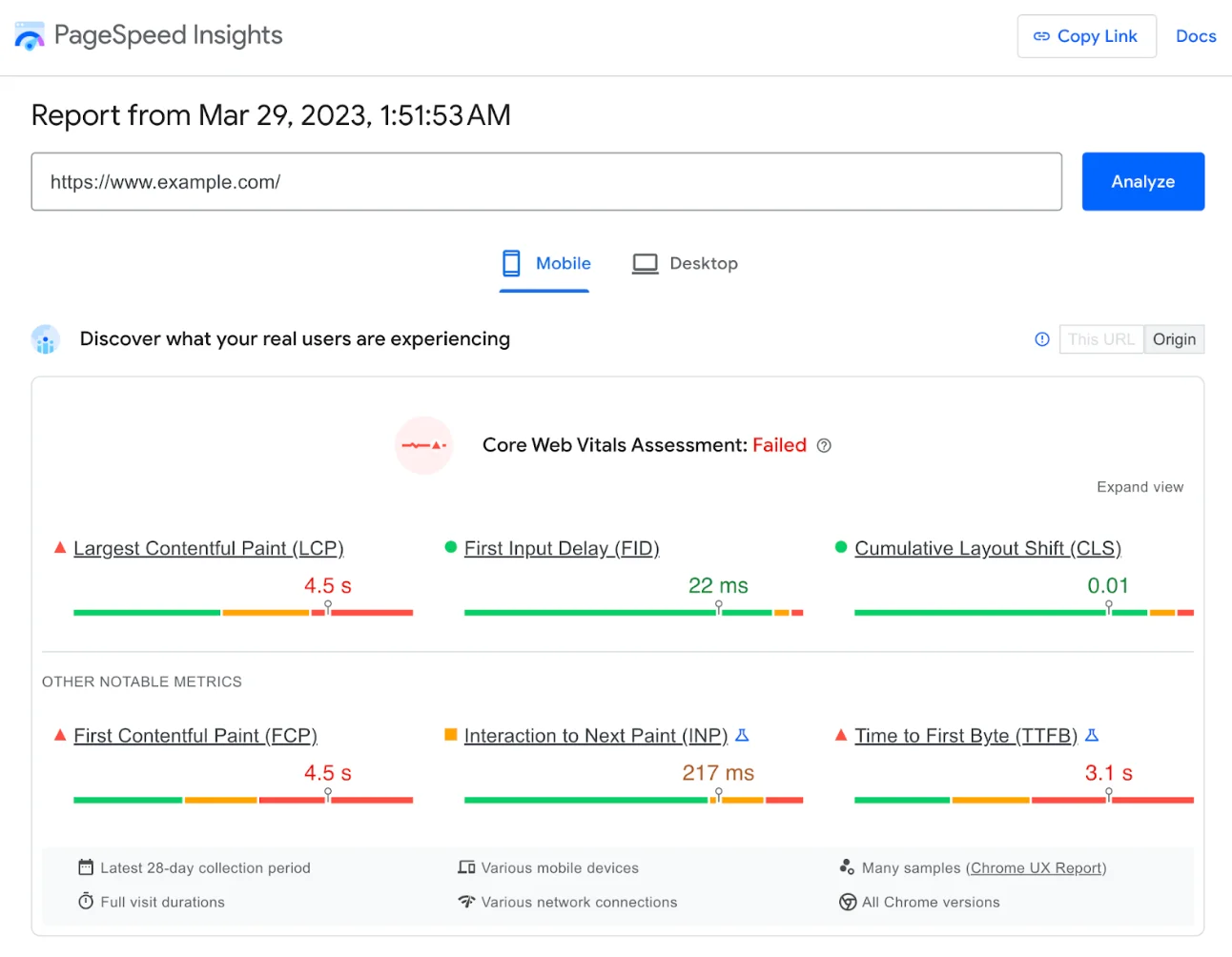
Task: Click the monitor icon on the Desktop tab
Action: (x=645, y=263)
